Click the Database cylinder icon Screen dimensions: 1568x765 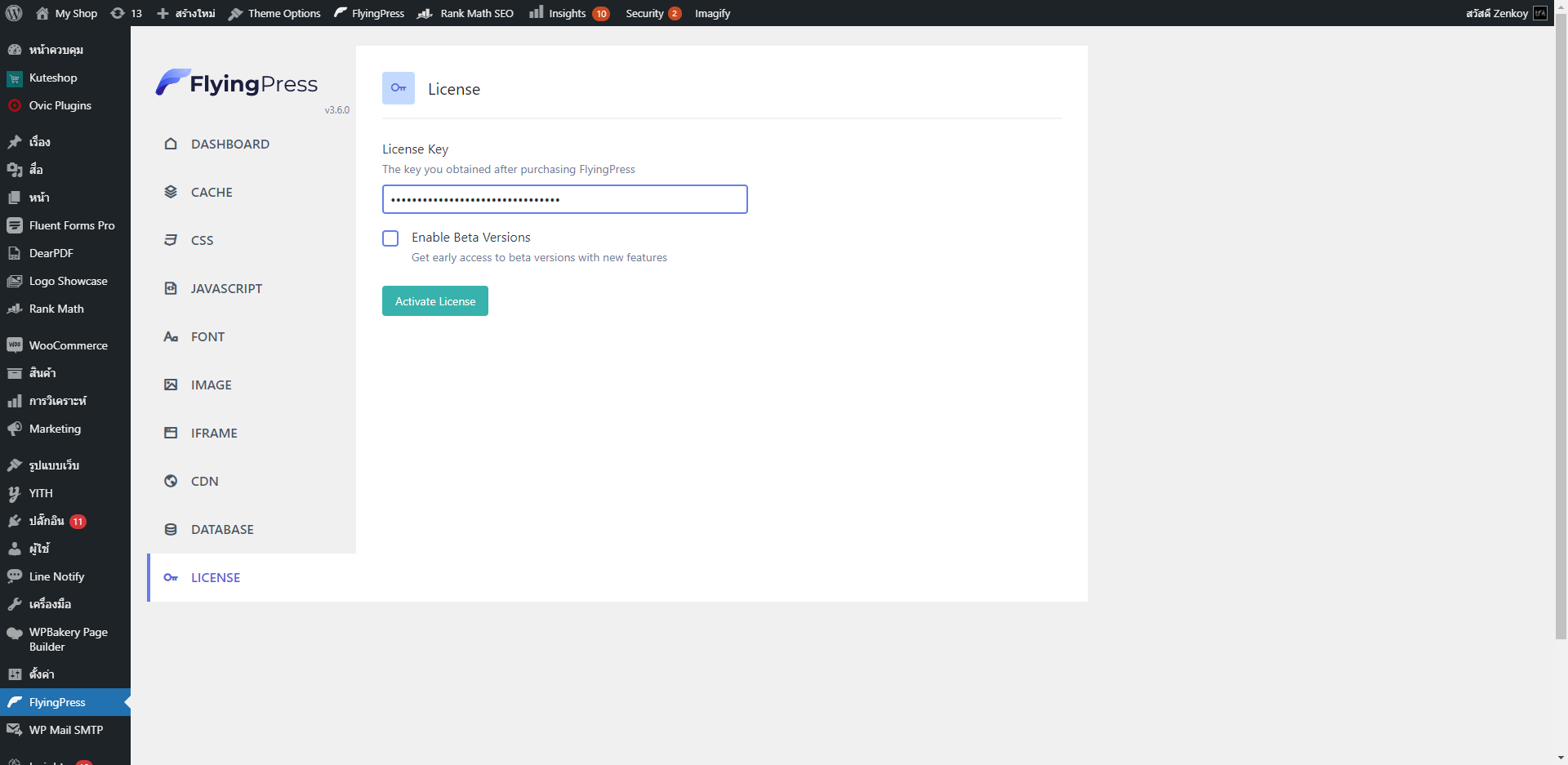coord(171,529)
